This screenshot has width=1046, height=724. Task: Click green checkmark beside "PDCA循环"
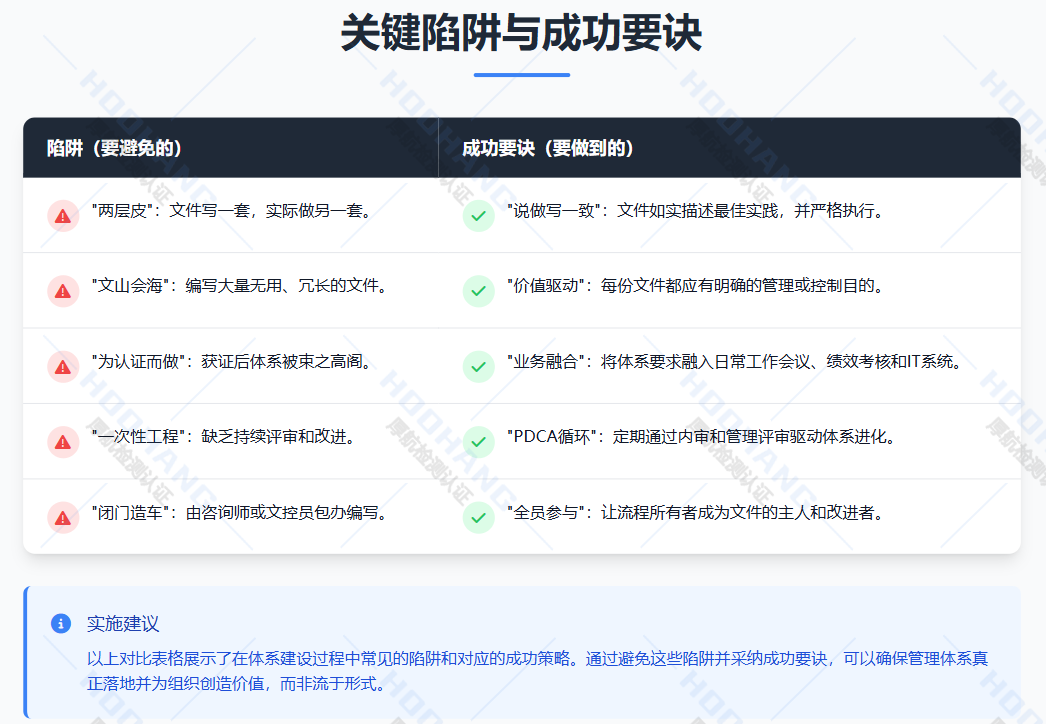point(479,441)
